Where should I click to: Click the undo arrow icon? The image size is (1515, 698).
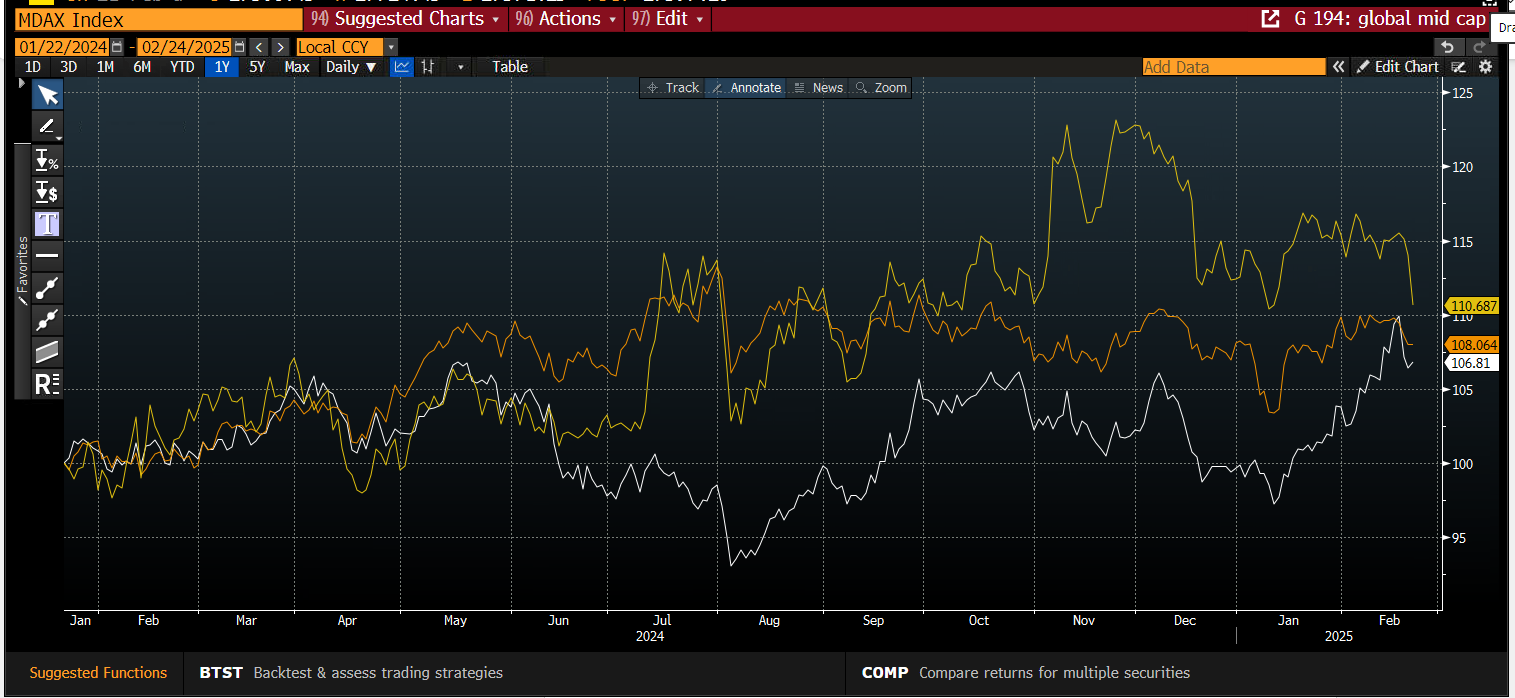pos(1448,47)
